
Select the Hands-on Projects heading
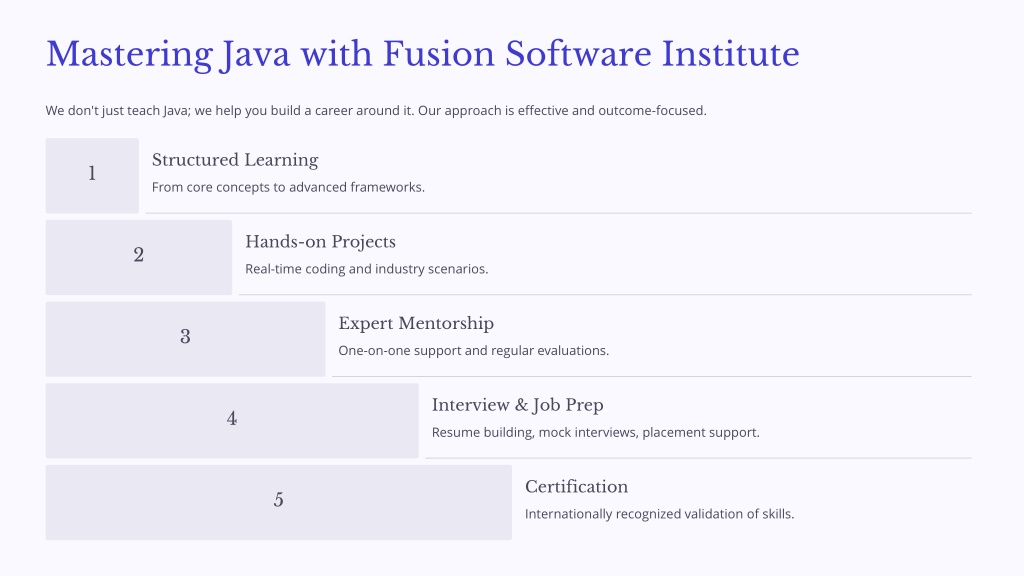click(x=321, y=242)
